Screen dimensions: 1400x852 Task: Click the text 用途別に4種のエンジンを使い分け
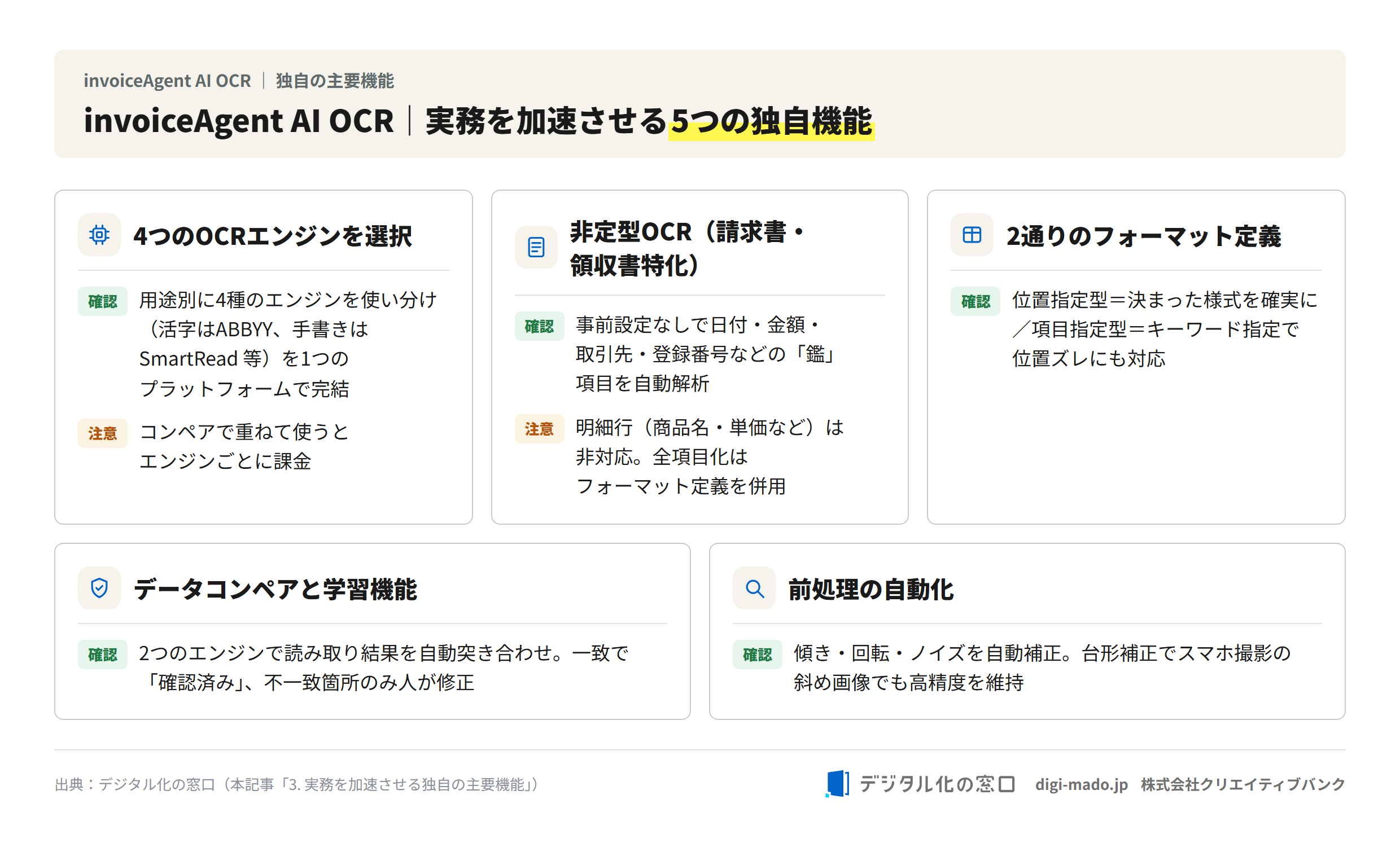click(x=288, y=300)
